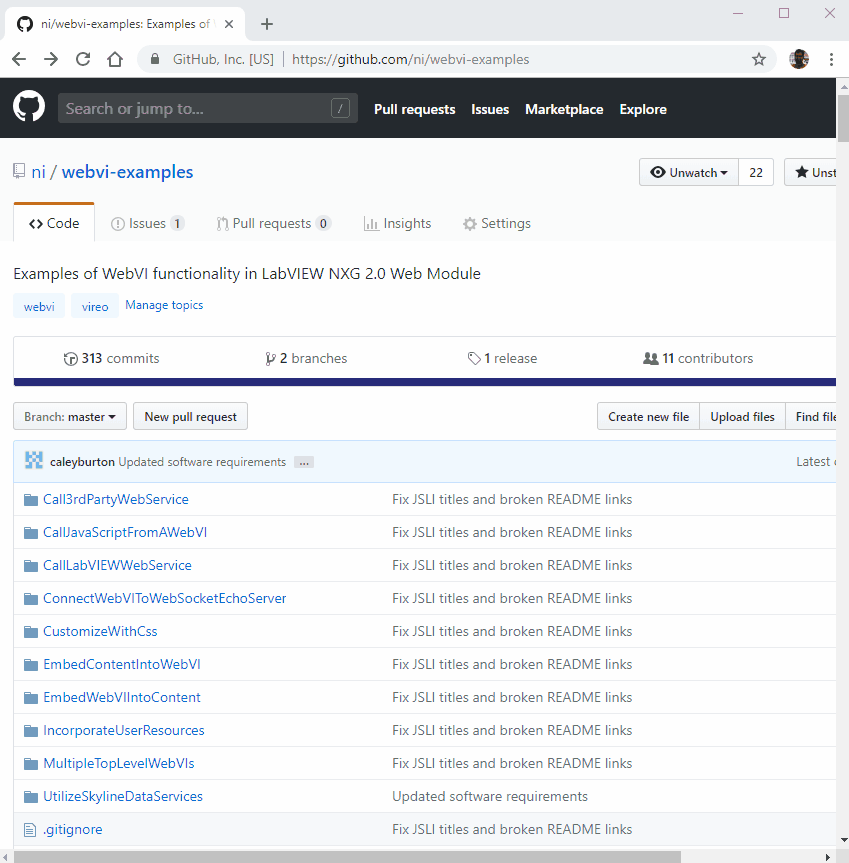The height and width of the screenshot is (863, 849).
Task: Click the folder icon beside Call3rdPartyWebService
Action: 31,500
